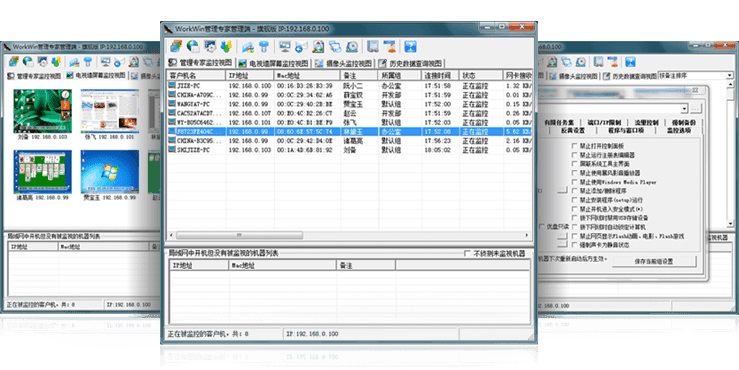Click the blue and green people icon in center toolbar
The image size is (739, 370).
tap(226, 46)
